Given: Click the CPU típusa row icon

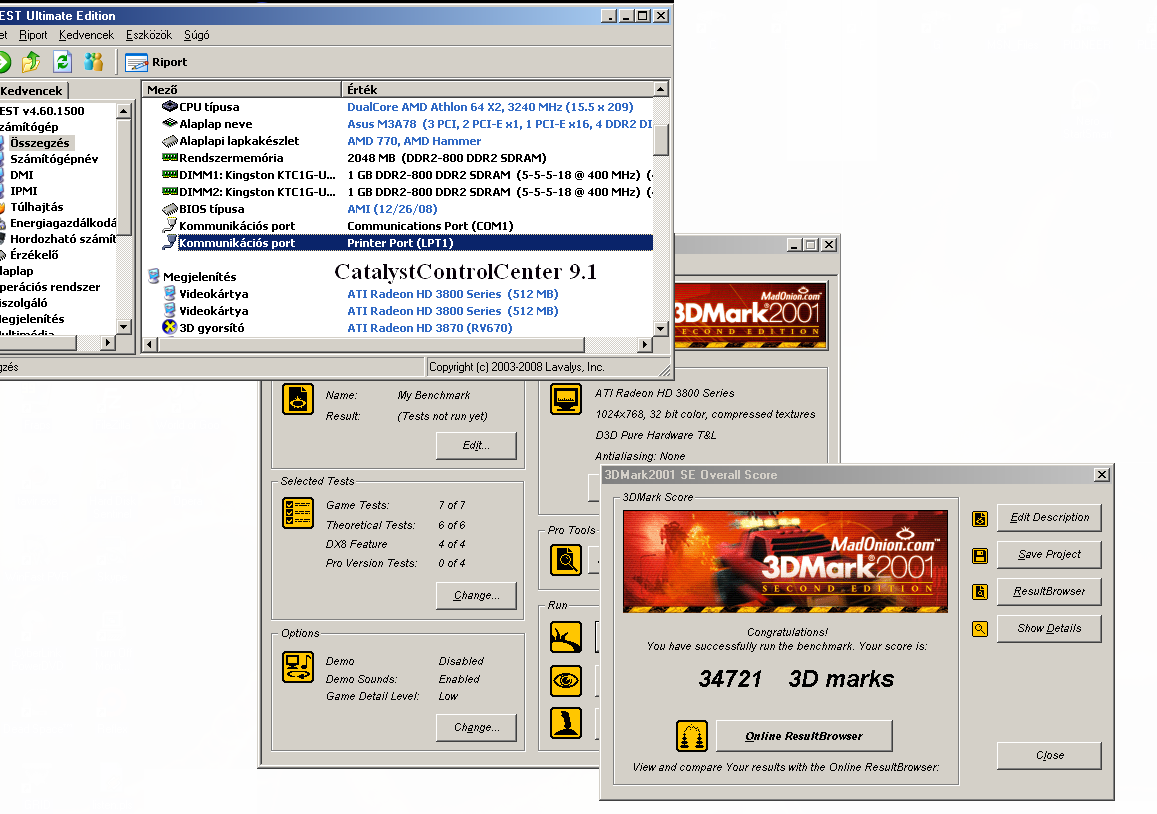Looking at the screenshot, I should (x=170, y=106).
